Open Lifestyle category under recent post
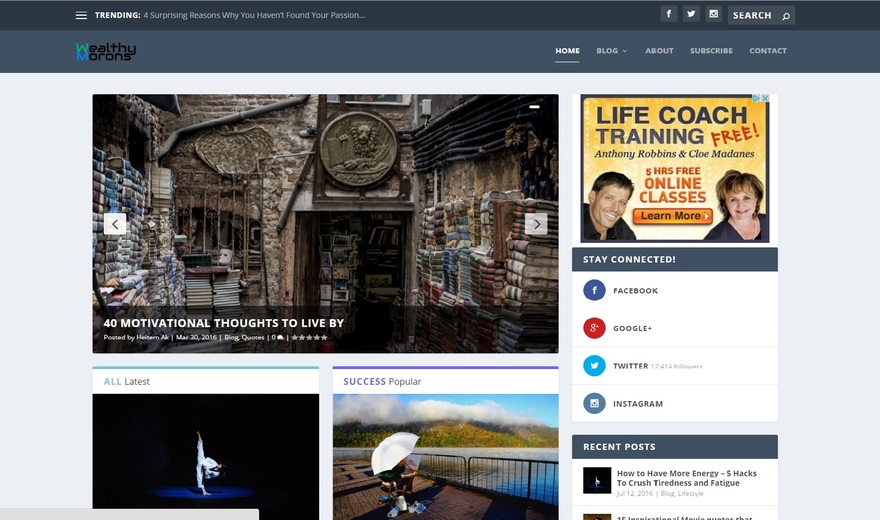This screenshot has width=880, height=520. (690, 494)
